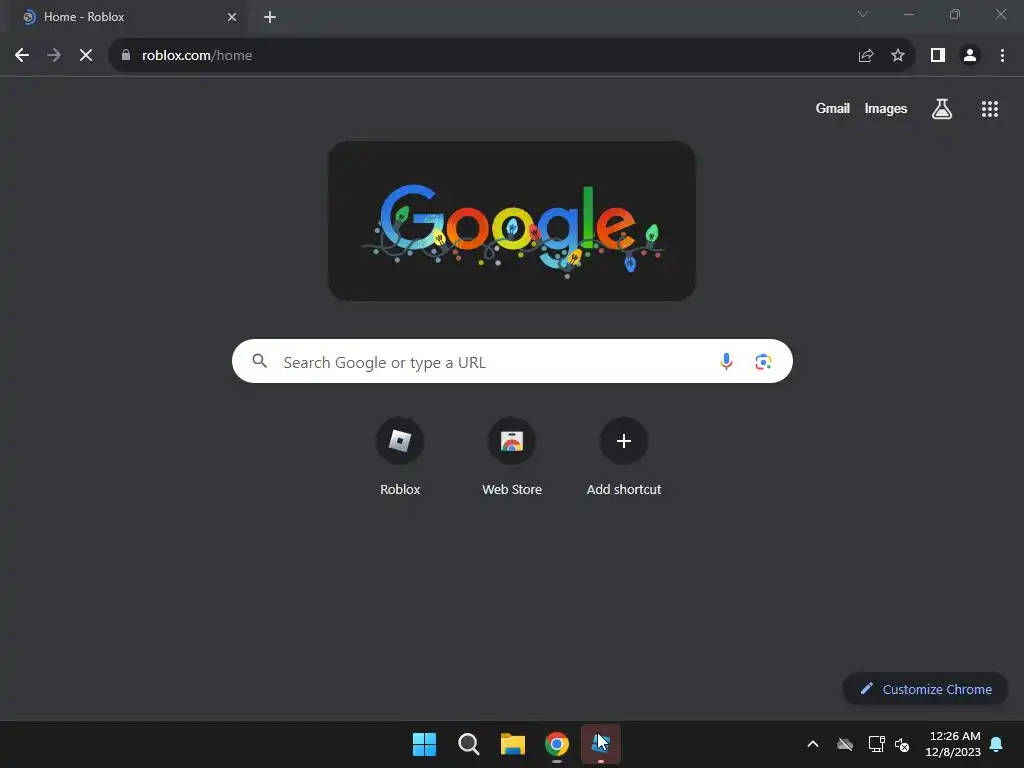Open Gmail link
Viewport: 1024px width, 768px height.
click(x=833, y=108)
